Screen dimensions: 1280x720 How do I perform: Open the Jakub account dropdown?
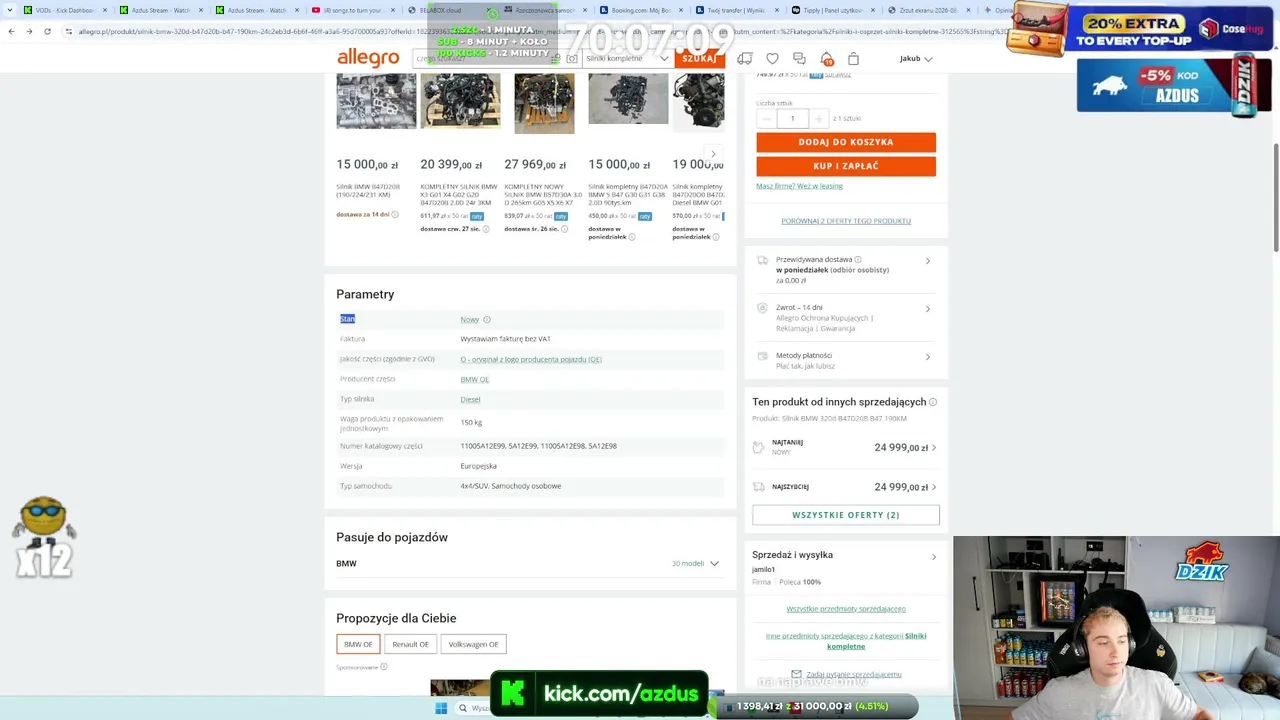click(x=916, y=59)
